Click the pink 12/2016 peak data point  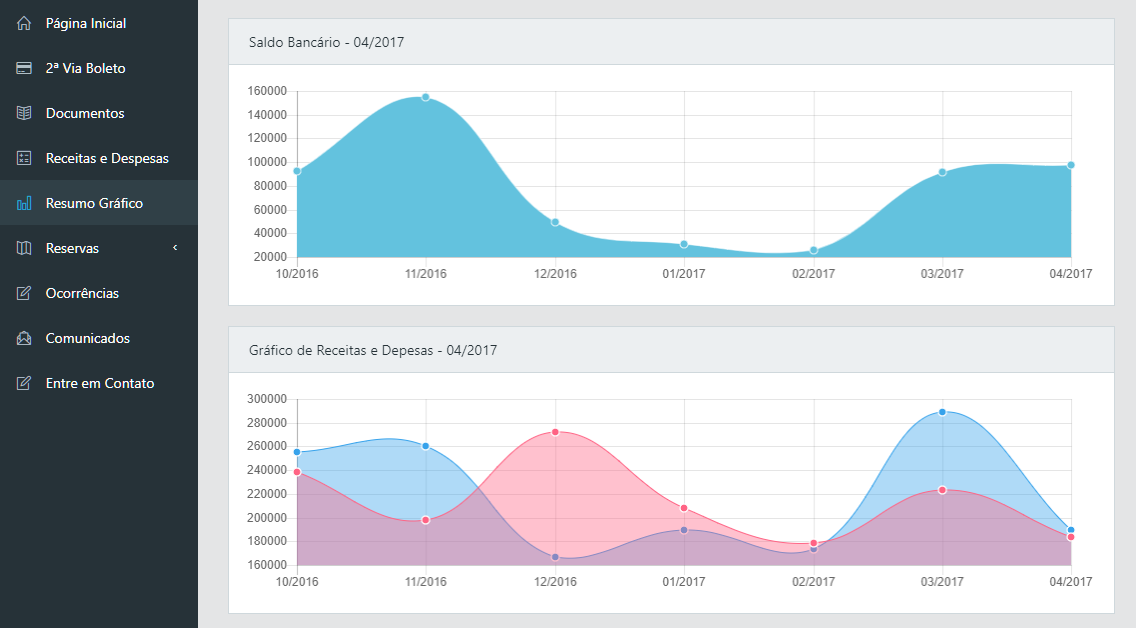click(555, 432)
